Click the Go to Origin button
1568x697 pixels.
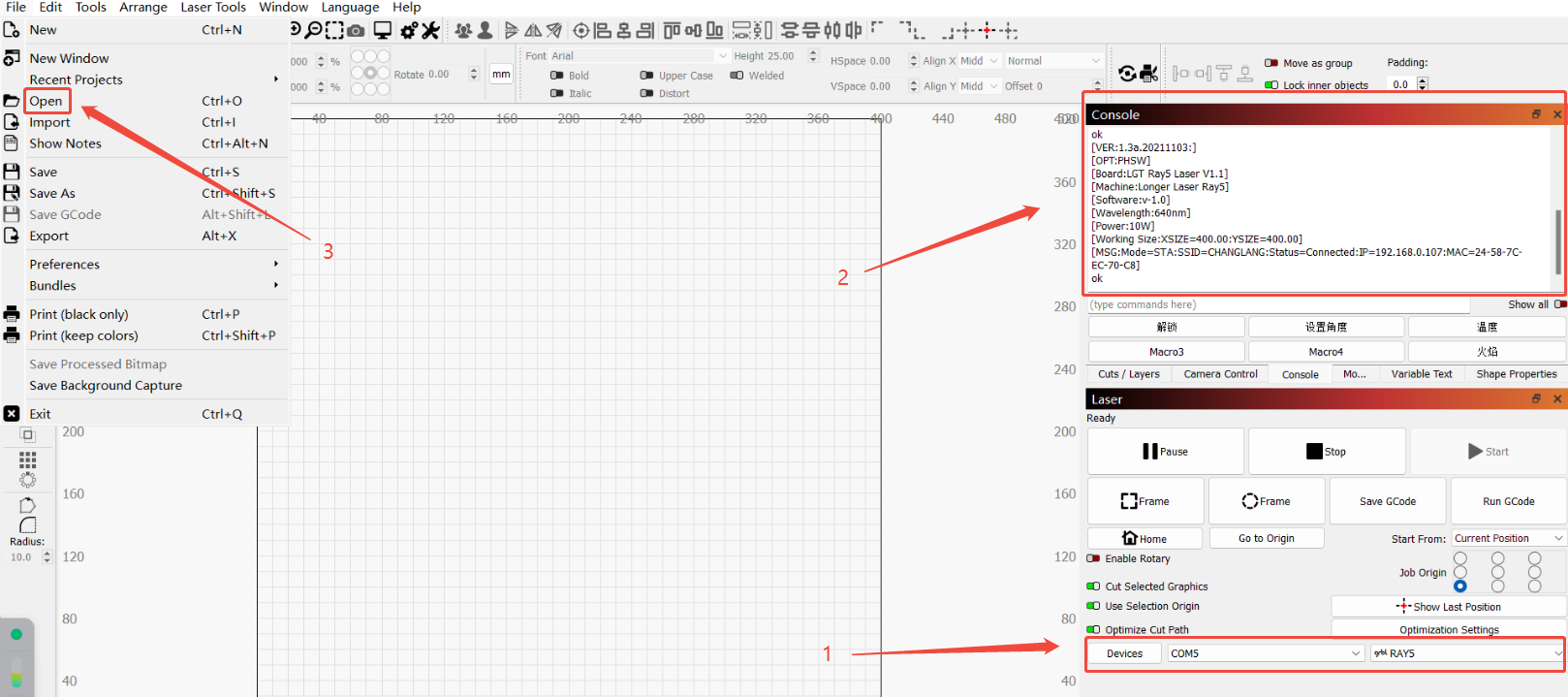[x=1266, y=538]
